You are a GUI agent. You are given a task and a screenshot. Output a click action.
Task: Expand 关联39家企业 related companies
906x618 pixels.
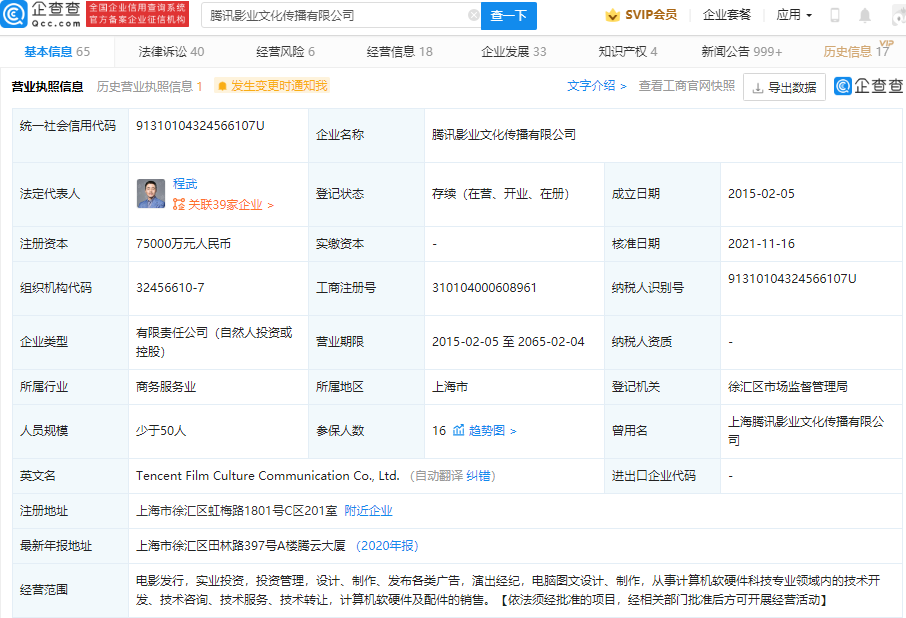pos(223,205)
